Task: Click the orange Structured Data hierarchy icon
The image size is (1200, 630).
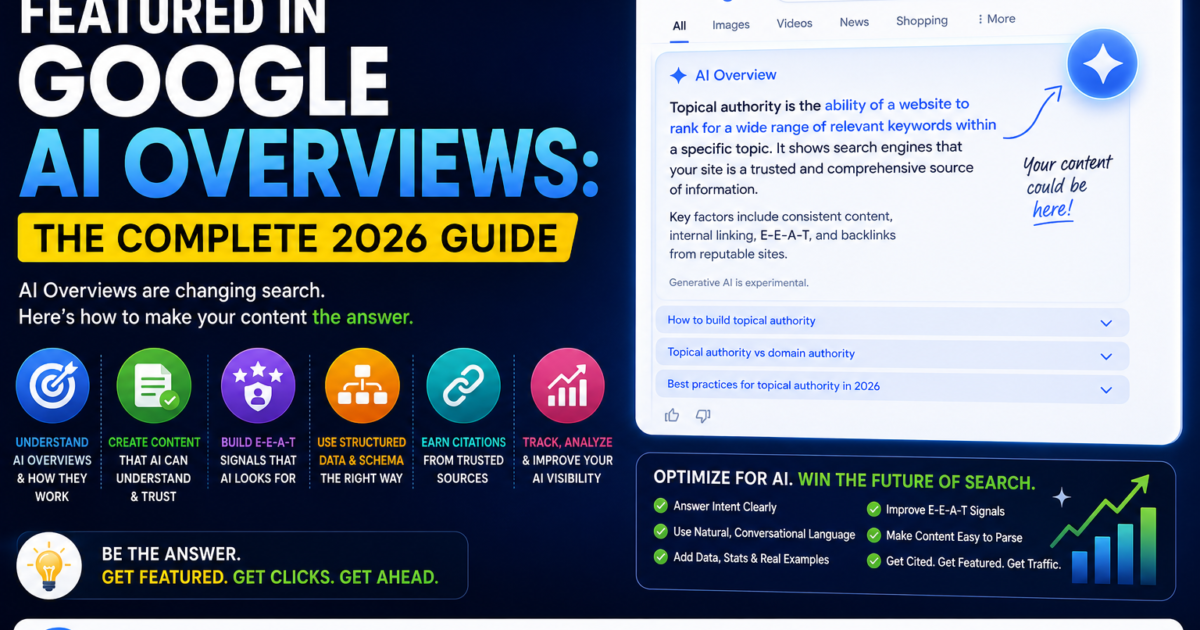Action: (x=362, y=385)
